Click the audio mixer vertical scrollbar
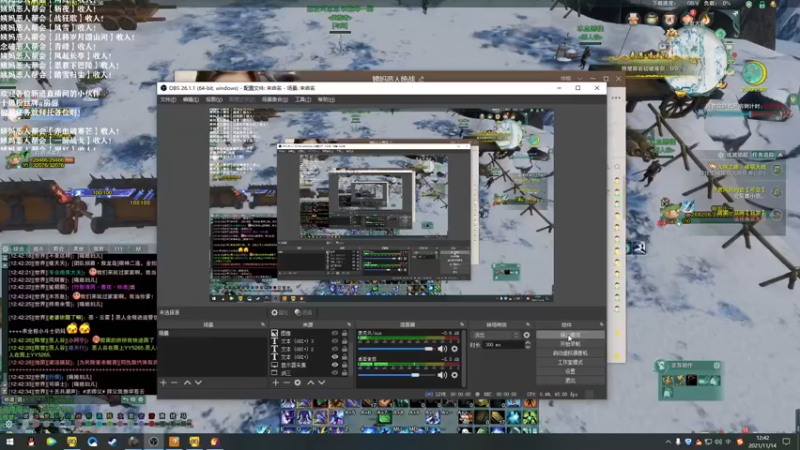The height and width of the screenshot is (450, 800). 464,357
